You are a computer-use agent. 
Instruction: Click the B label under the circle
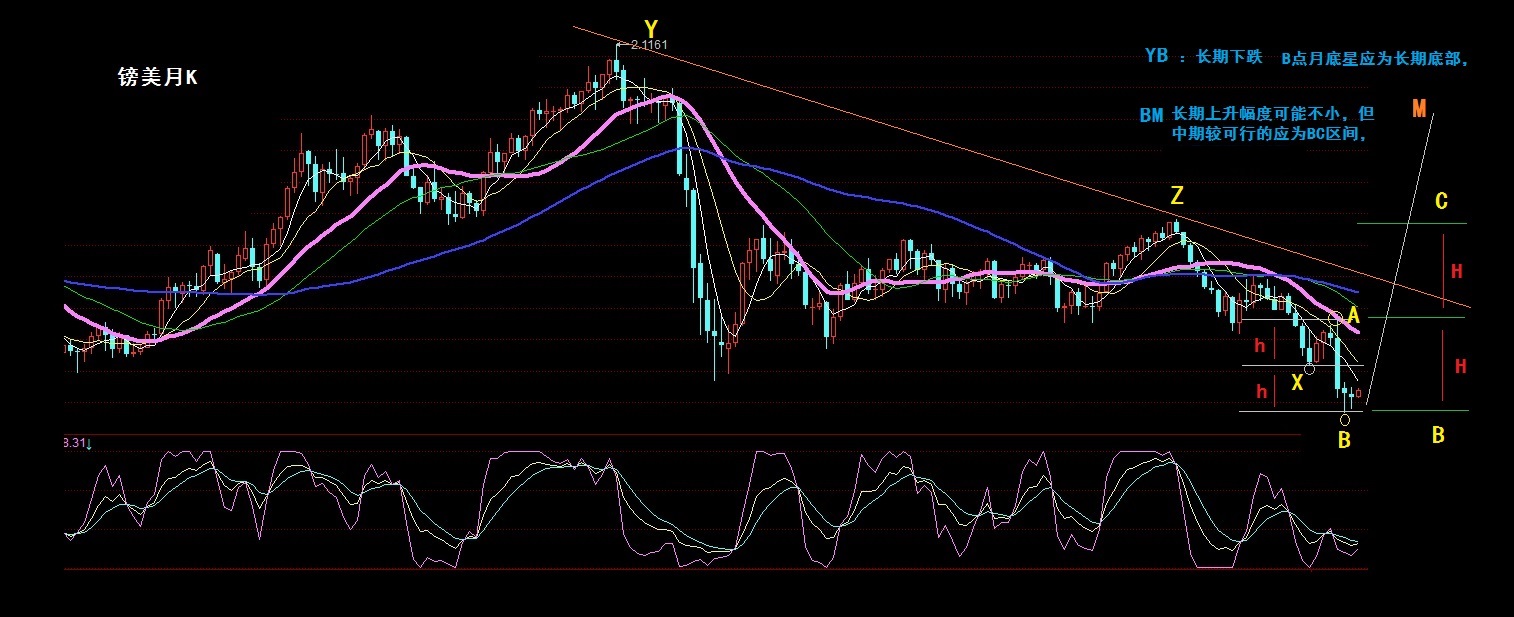pos(1344,440)
